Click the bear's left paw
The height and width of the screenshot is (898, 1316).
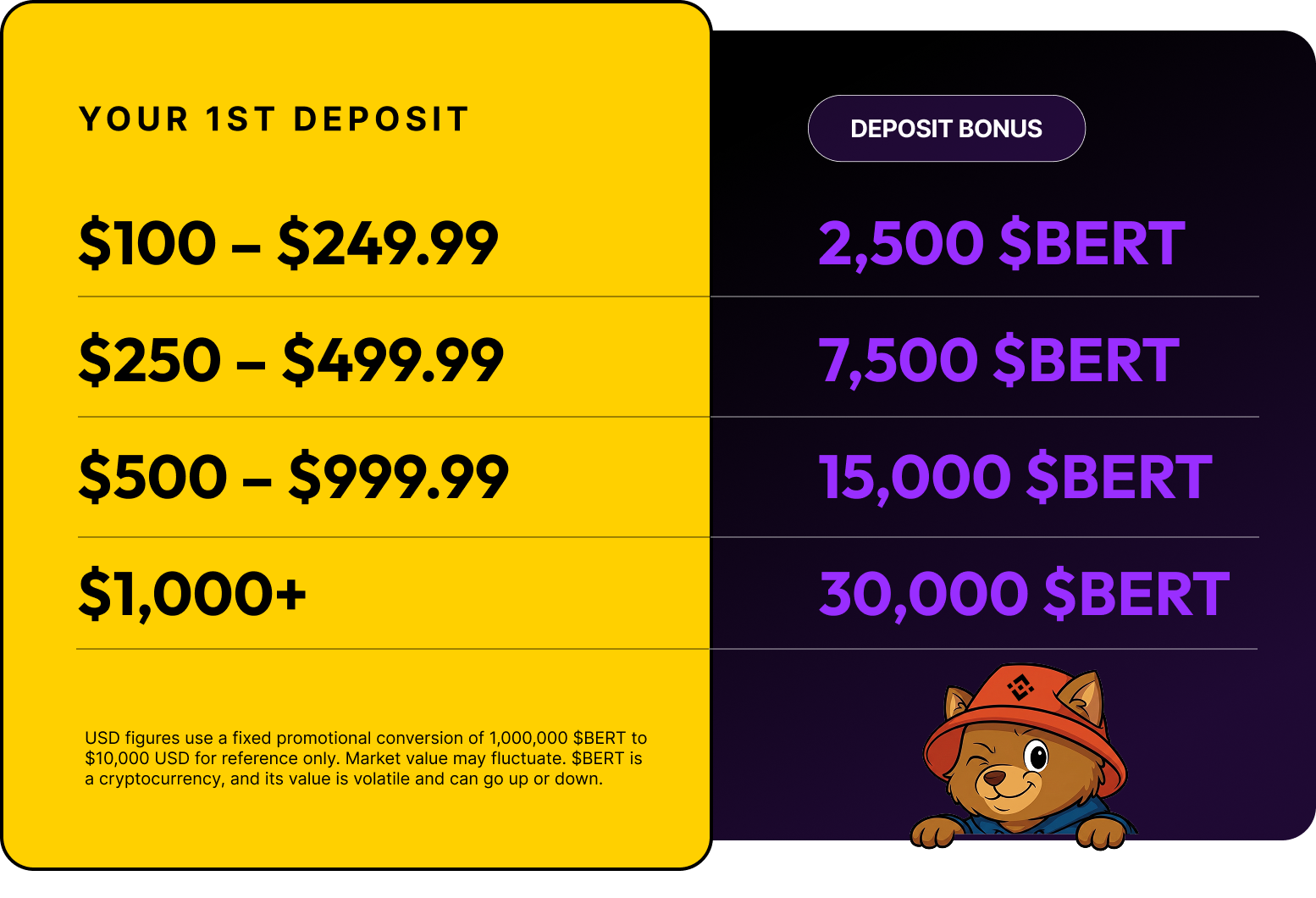click(x=932, y=833)
